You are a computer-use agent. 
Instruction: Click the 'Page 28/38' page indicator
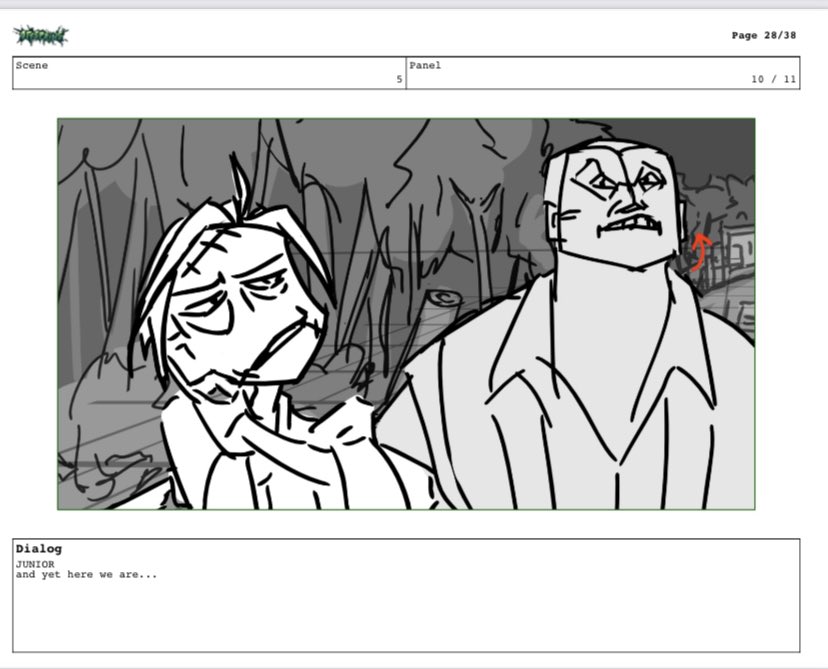(764, 35)
